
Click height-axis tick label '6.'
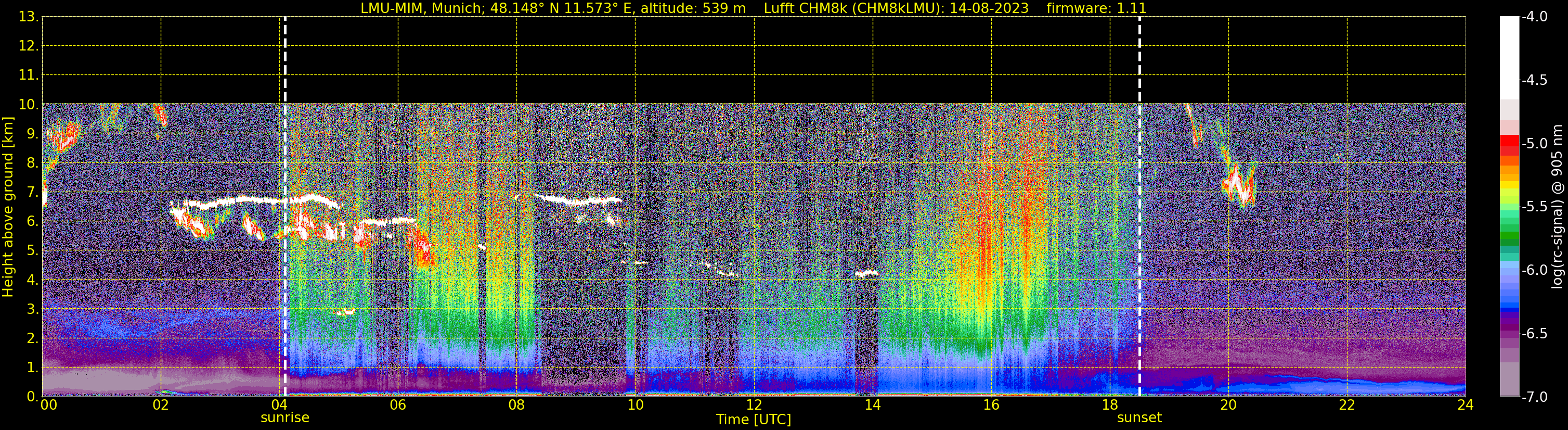(33, 221)
